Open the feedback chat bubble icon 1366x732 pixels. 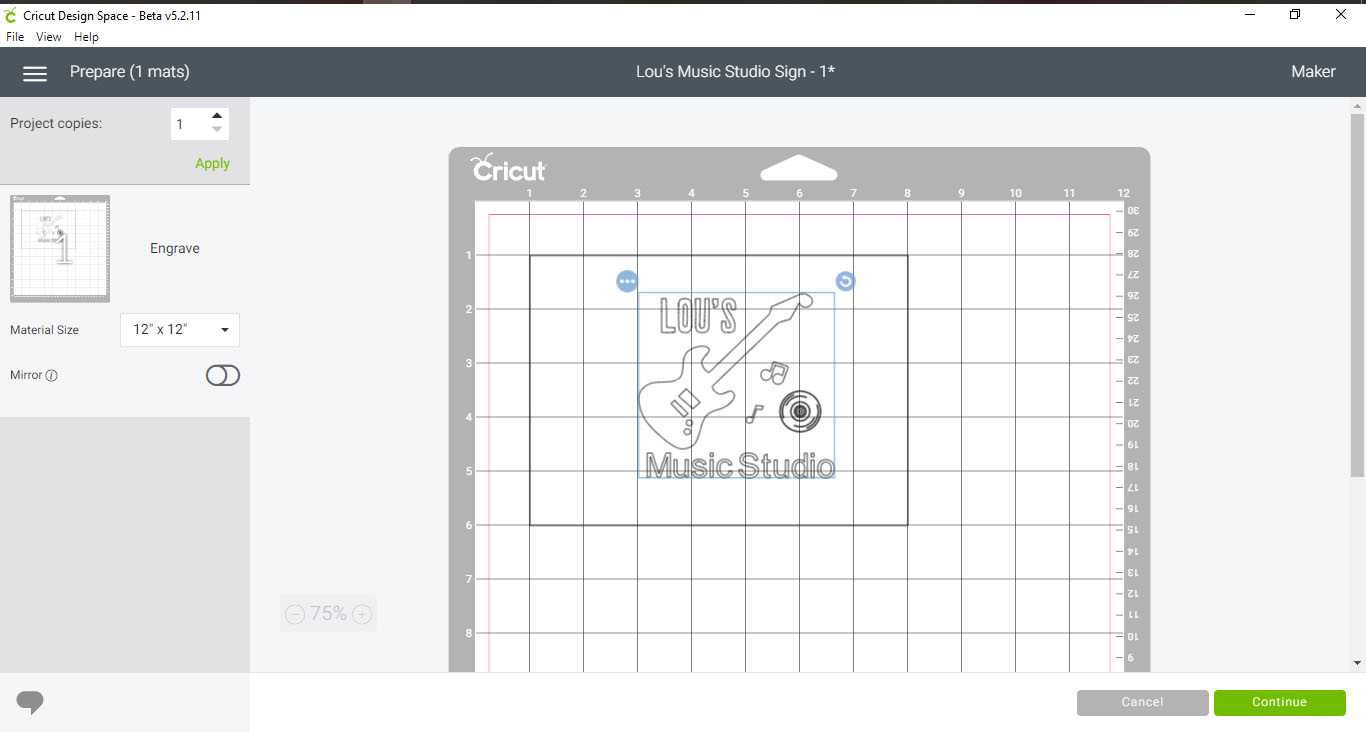pyautogui.click(x=30, y=702)
